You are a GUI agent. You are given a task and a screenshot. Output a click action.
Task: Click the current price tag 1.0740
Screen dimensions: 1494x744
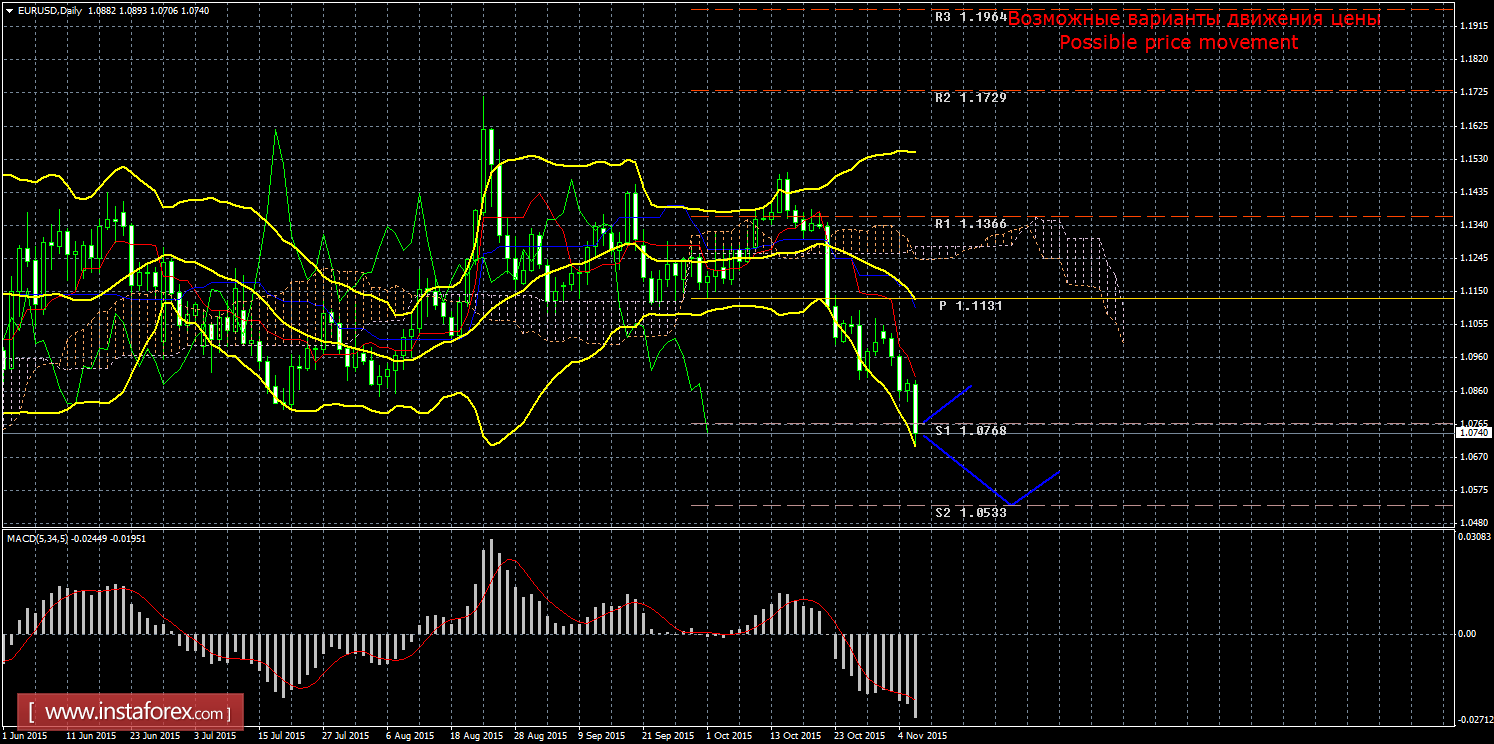1473,433
